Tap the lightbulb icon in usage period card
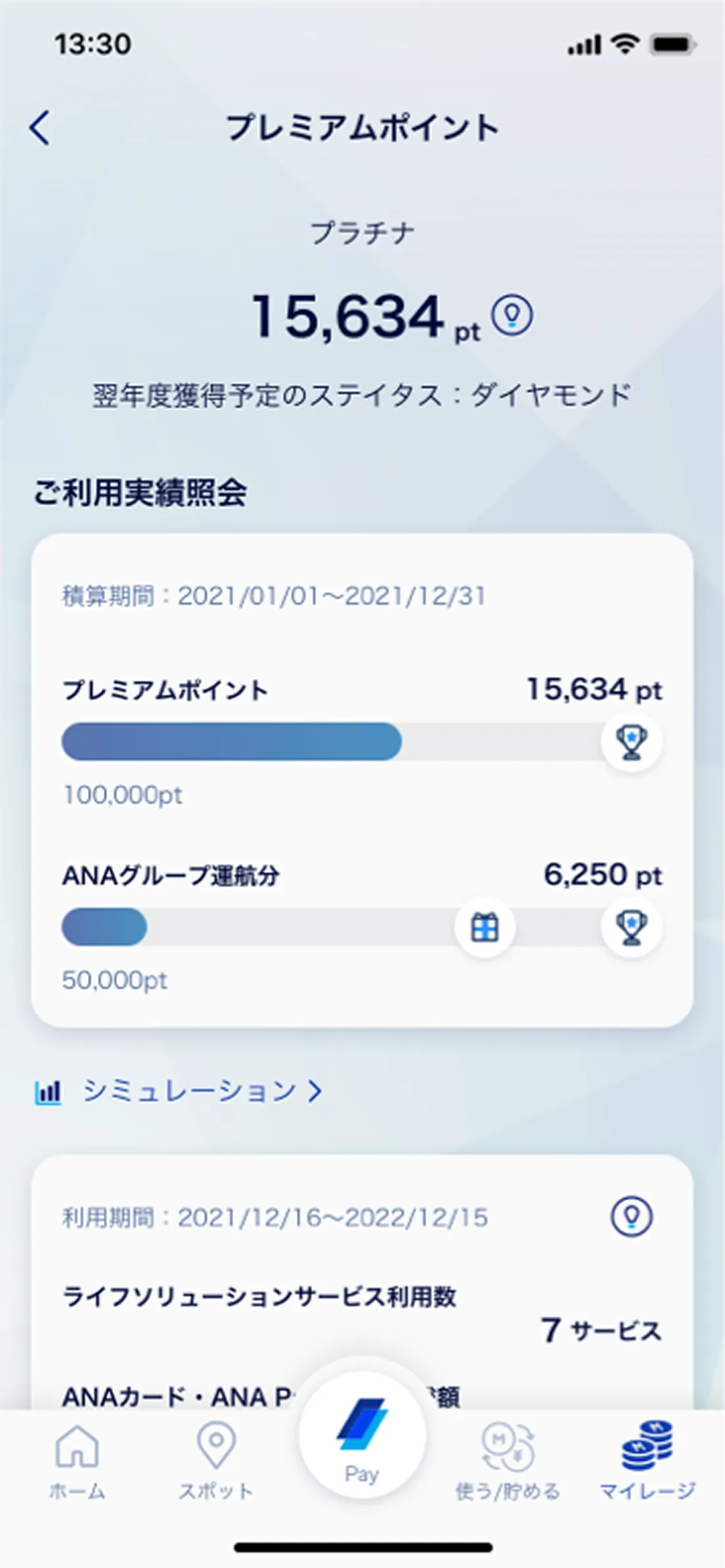This screenshot has width=725, height=1568. pyautogui.click(x=631, y=1216)
